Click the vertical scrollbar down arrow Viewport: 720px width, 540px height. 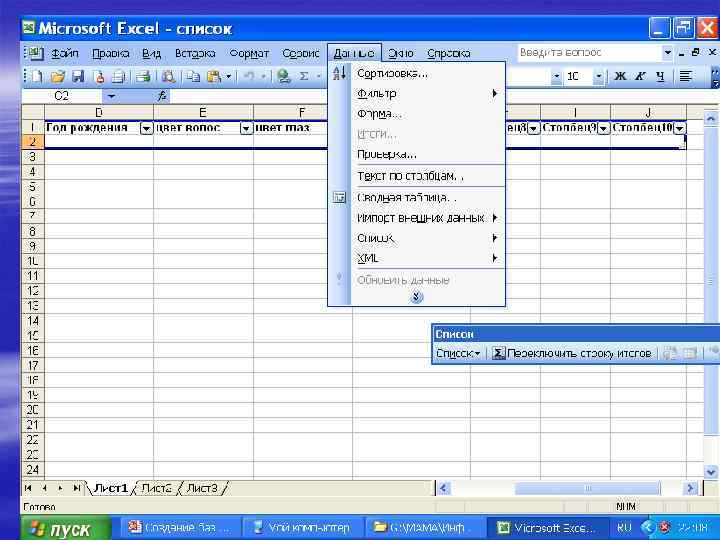pyautogui.click(x=711, y=472)
